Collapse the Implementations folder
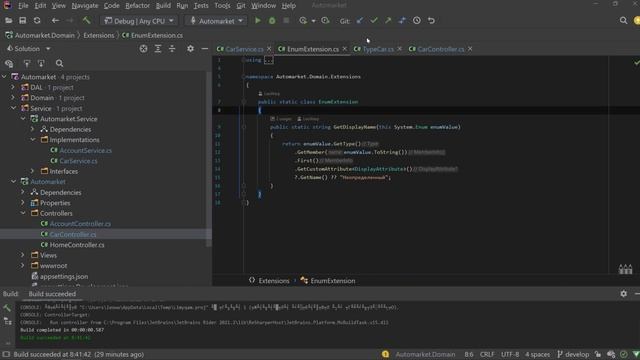This screenshot has width=640, height=360. 33,140
